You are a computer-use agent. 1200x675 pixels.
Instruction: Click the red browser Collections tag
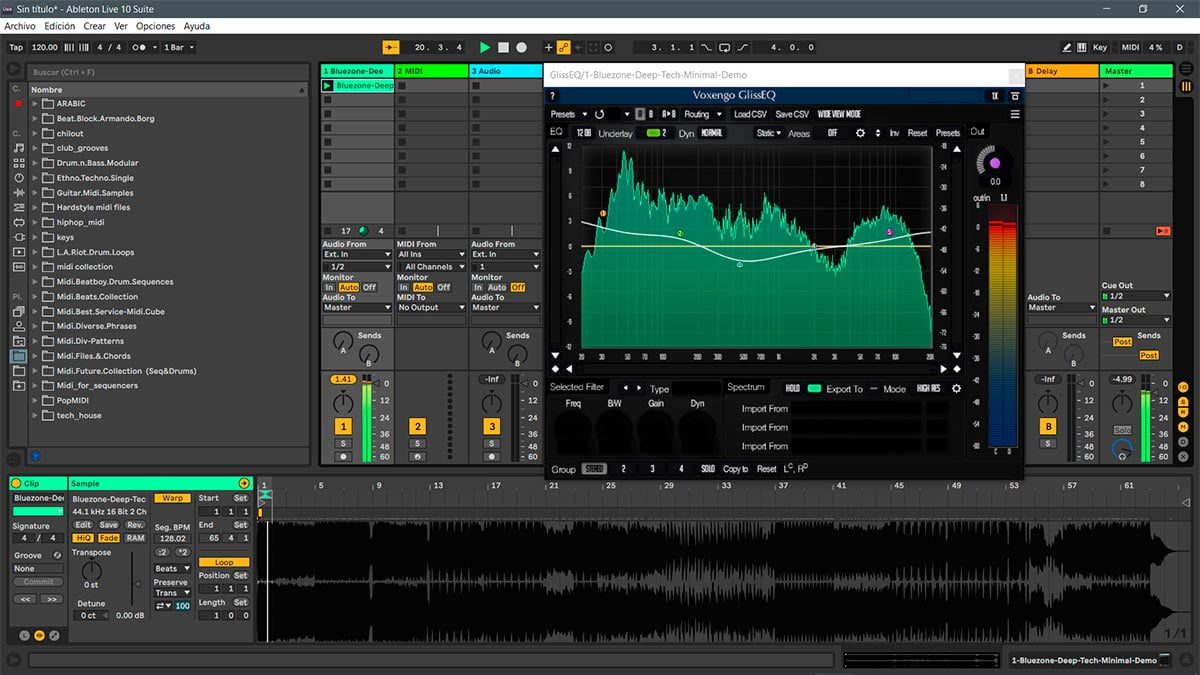pyautogui.click(x=18, y=103)
